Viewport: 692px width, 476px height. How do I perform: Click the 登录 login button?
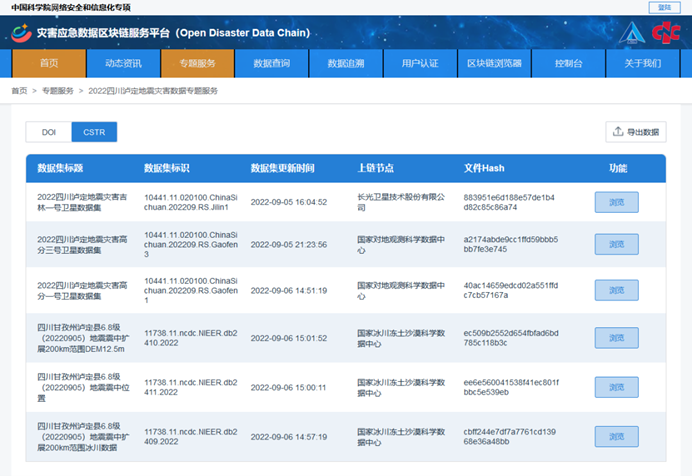[x=666, y=7]
